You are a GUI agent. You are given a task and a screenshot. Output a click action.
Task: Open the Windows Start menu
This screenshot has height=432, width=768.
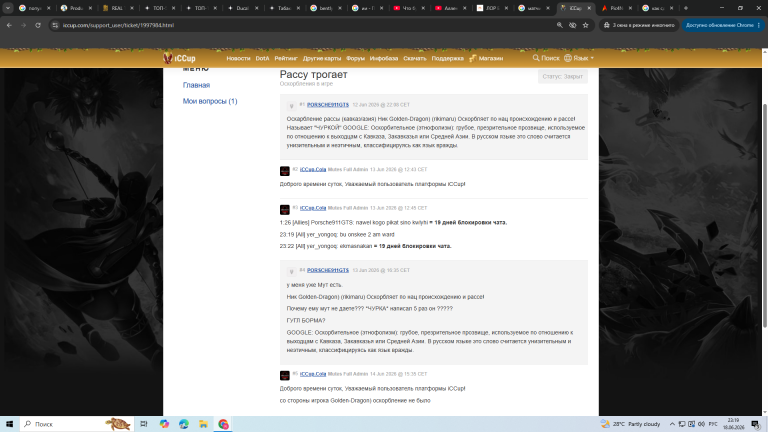(x=9, y=424)
